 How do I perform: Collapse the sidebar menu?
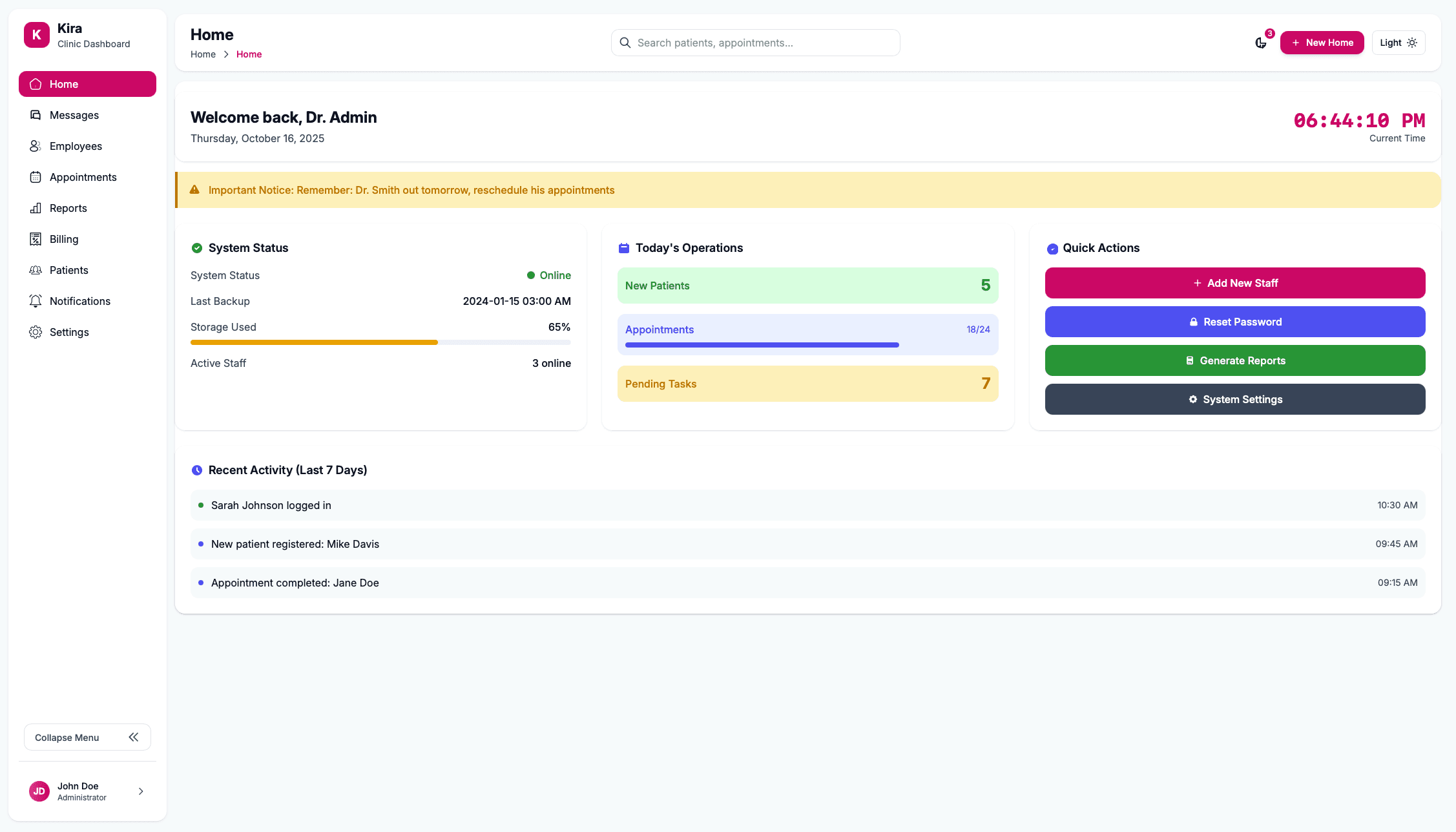coord(87,737)
